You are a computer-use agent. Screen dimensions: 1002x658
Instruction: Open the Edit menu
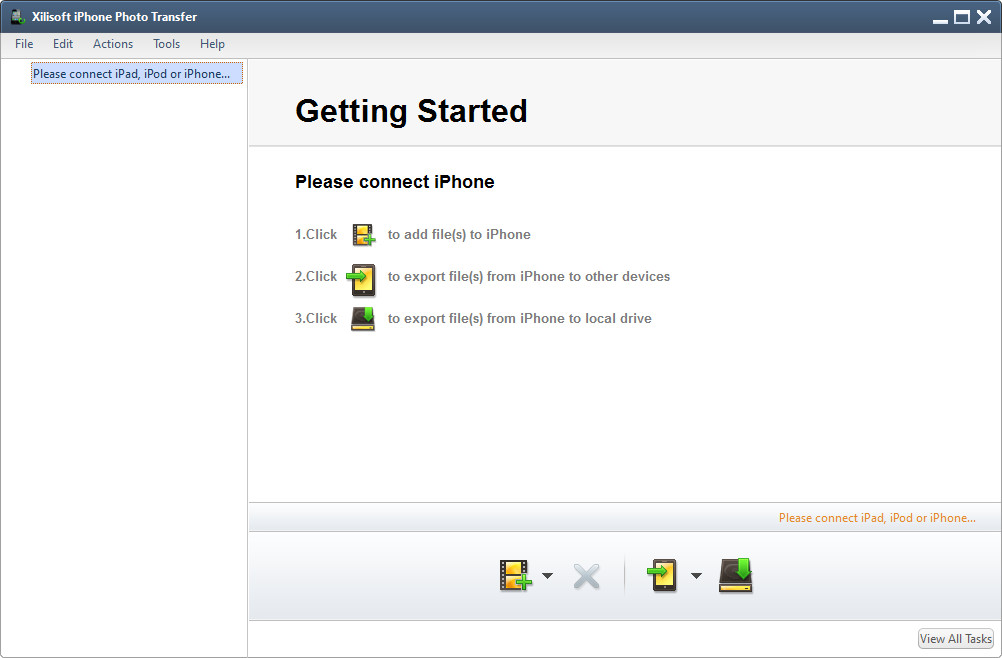[x=63, y=44]
